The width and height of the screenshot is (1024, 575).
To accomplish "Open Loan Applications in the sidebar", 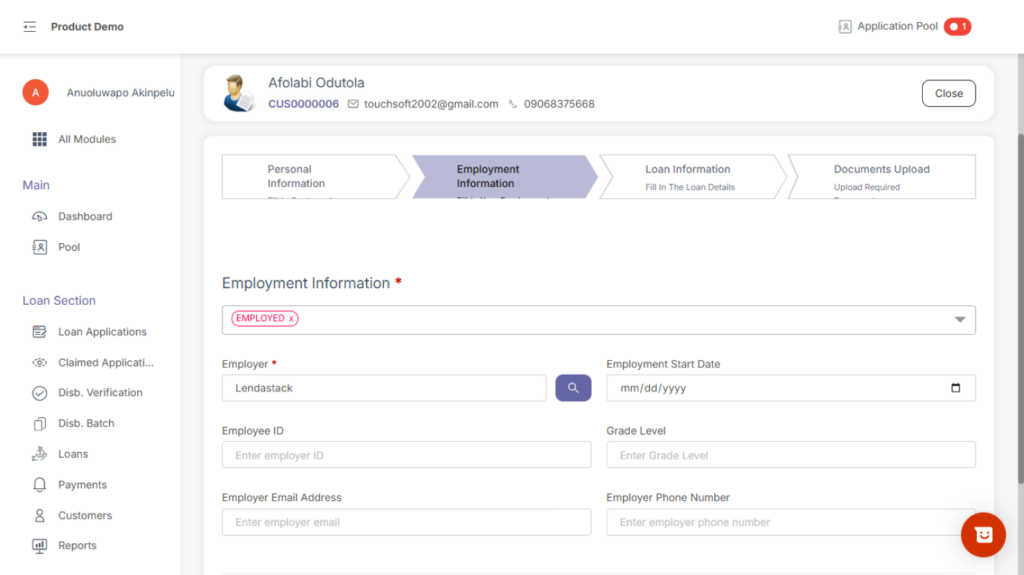I will pyautogui.click(x=102, y=332).
